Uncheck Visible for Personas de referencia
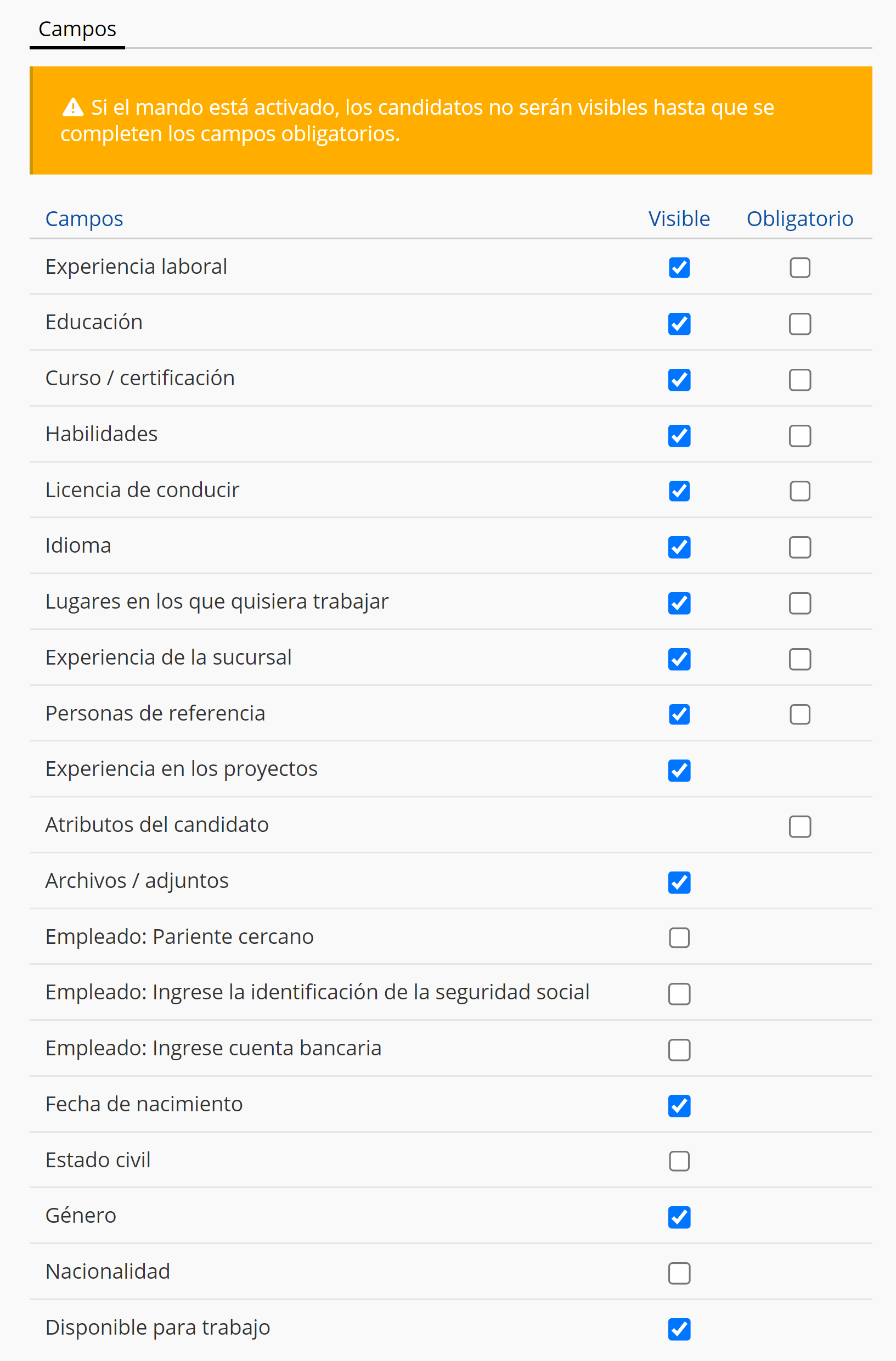896x1361 pixels. (x=679, y=714)
